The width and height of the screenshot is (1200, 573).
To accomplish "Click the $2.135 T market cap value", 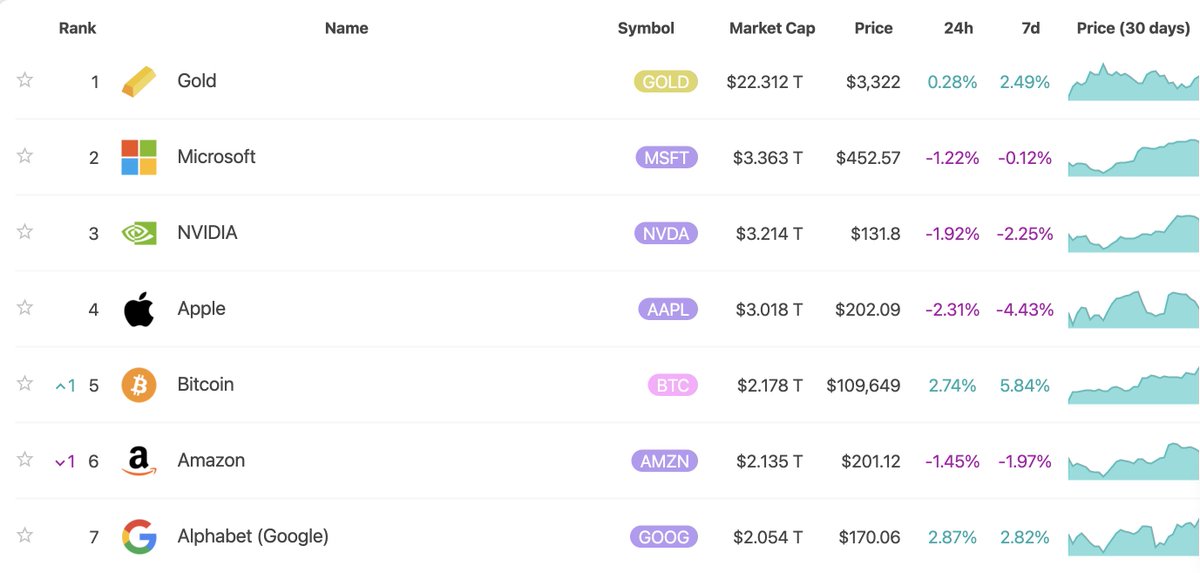I will (770, 462).
